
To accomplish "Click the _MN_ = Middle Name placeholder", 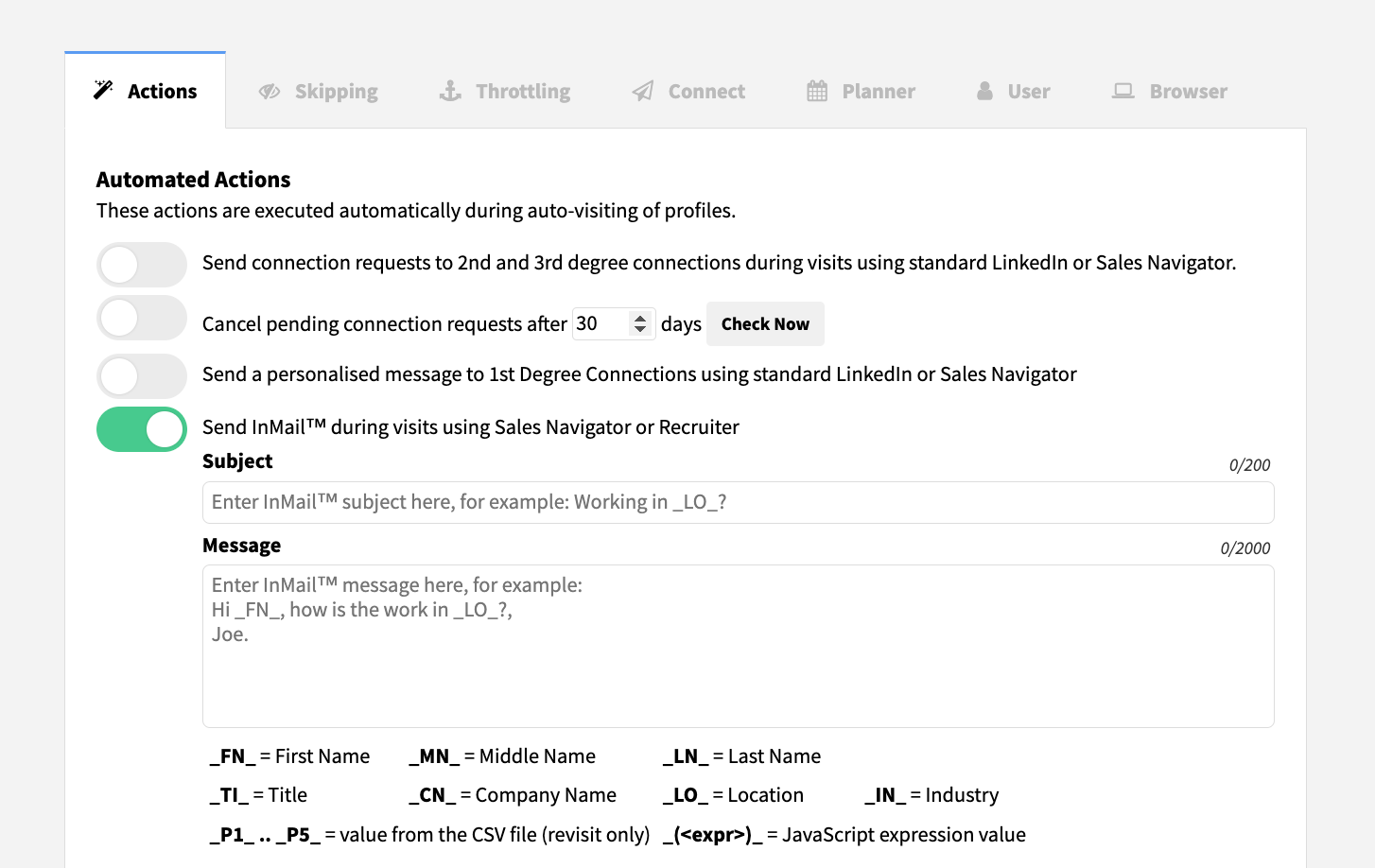I will click(502, 756).
